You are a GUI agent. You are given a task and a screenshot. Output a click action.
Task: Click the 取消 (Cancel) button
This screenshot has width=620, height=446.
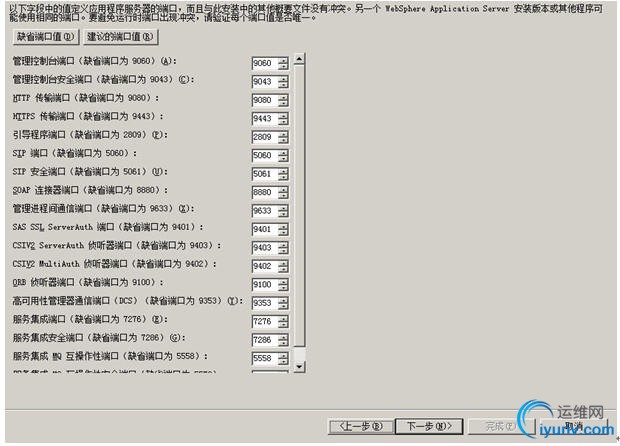point(573,426)
